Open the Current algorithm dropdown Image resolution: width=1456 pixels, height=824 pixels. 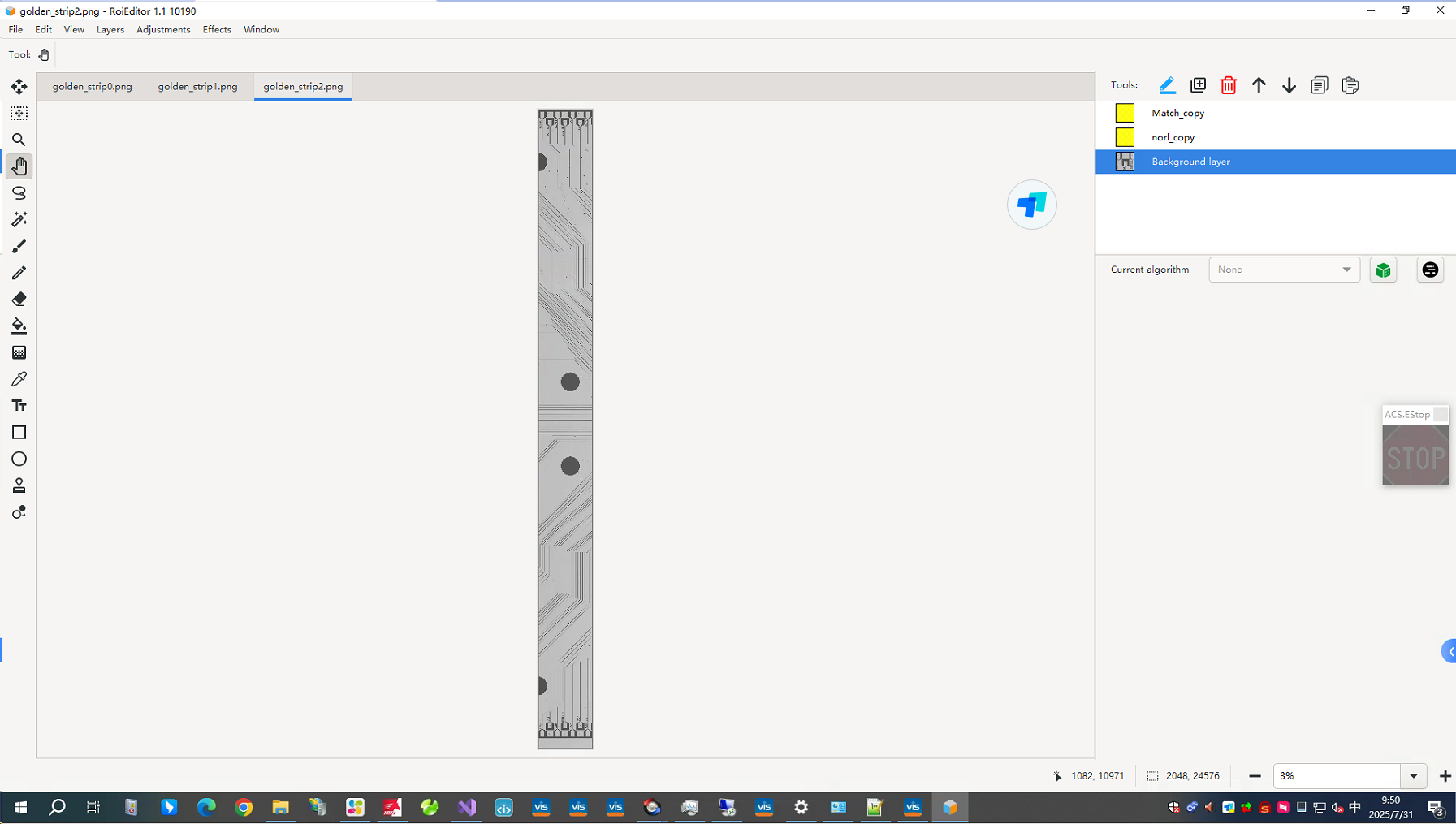pyautogui.click(x=1284, y=270)
